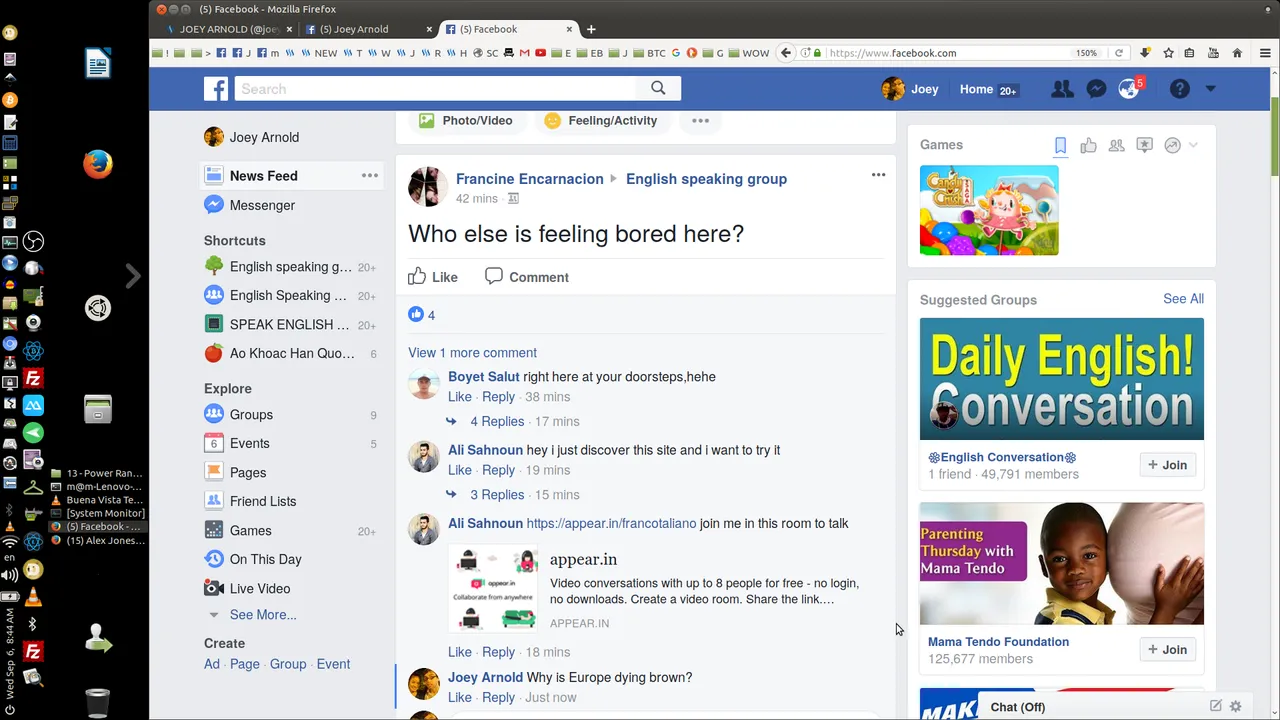The image size is (1280, 720).
Task: Bookmark page with Firefox star icon
Action: pyautogui.click(x=1168, y=53)
